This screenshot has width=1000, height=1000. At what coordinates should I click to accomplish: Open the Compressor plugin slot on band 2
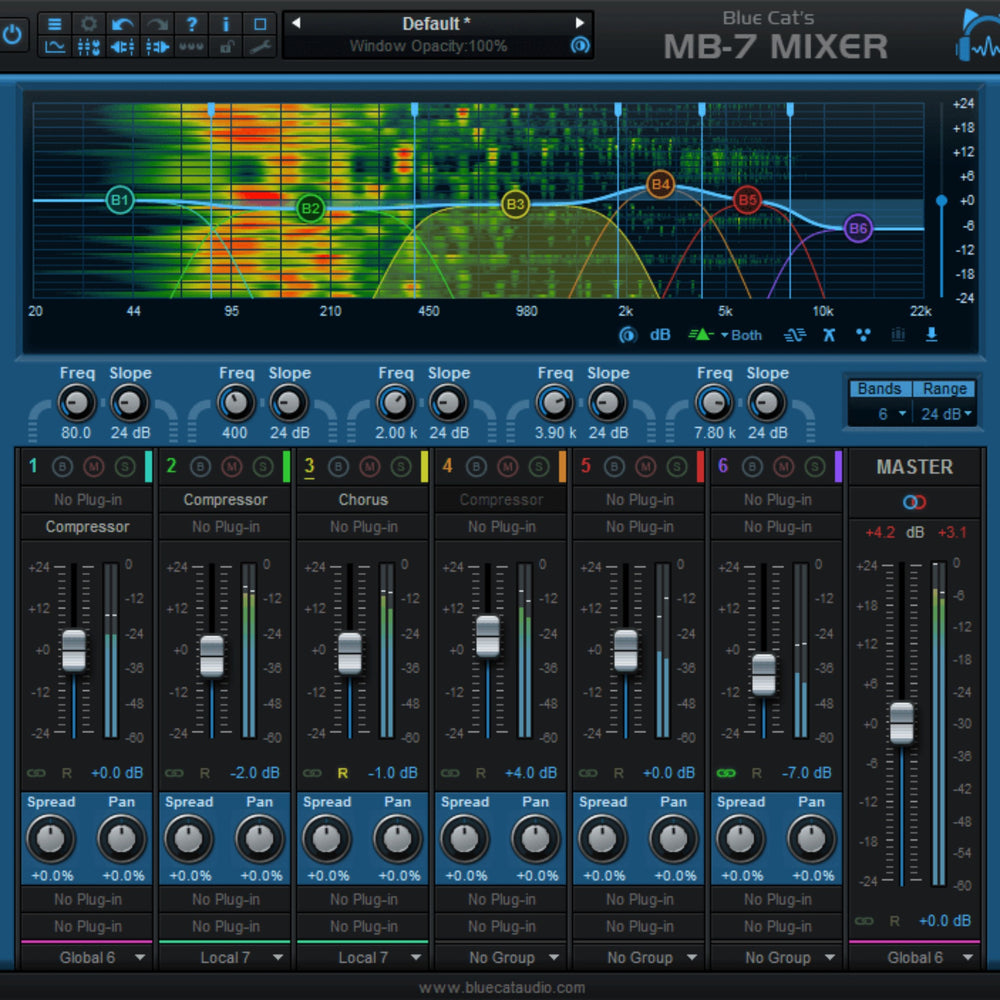tap(224, 499)
